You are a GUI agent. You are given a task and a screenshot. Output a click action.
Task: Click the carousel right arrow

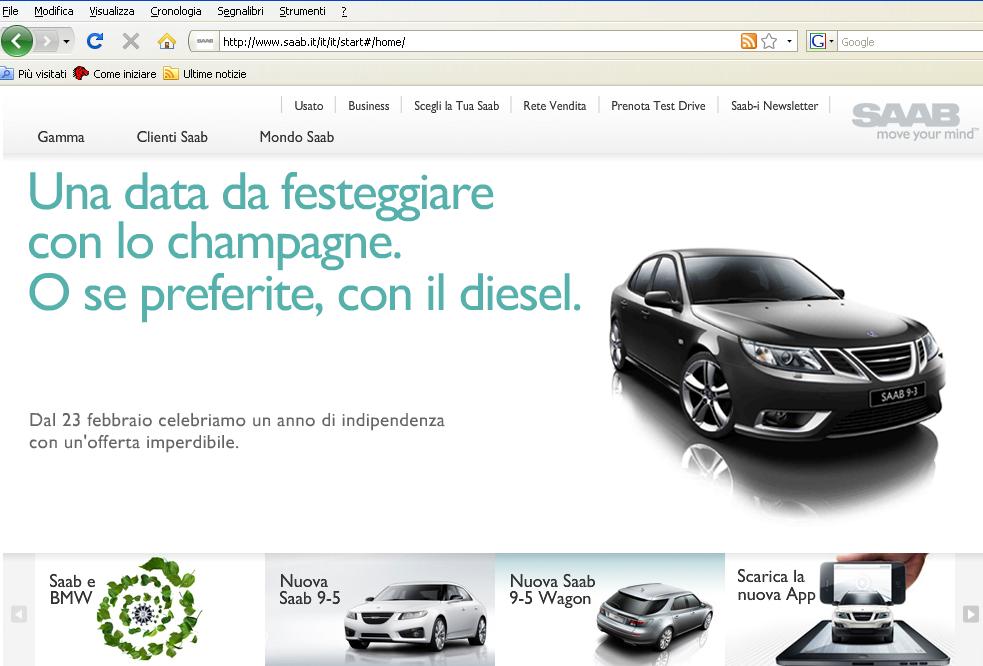pos(970,613)
